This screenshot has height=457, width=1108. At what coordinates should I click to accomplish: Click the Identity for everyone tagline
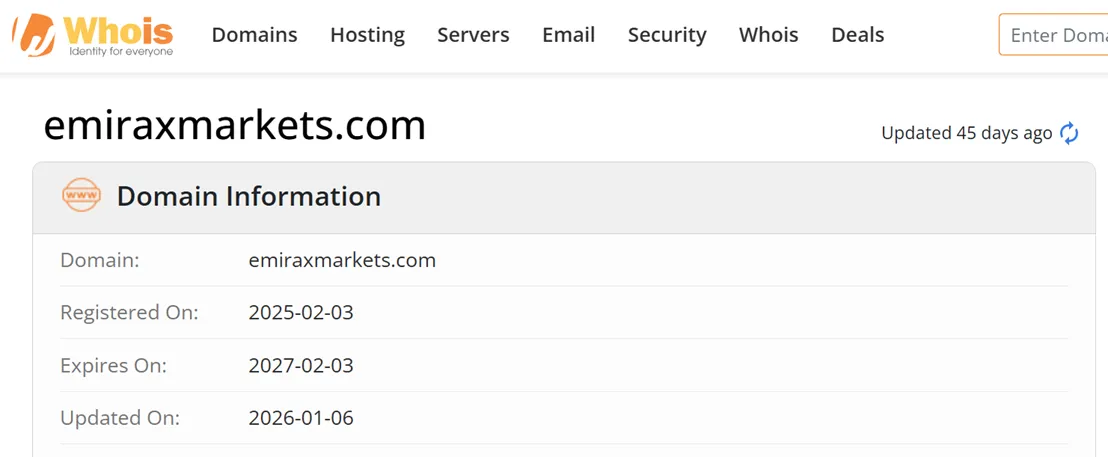pos(121,52)
